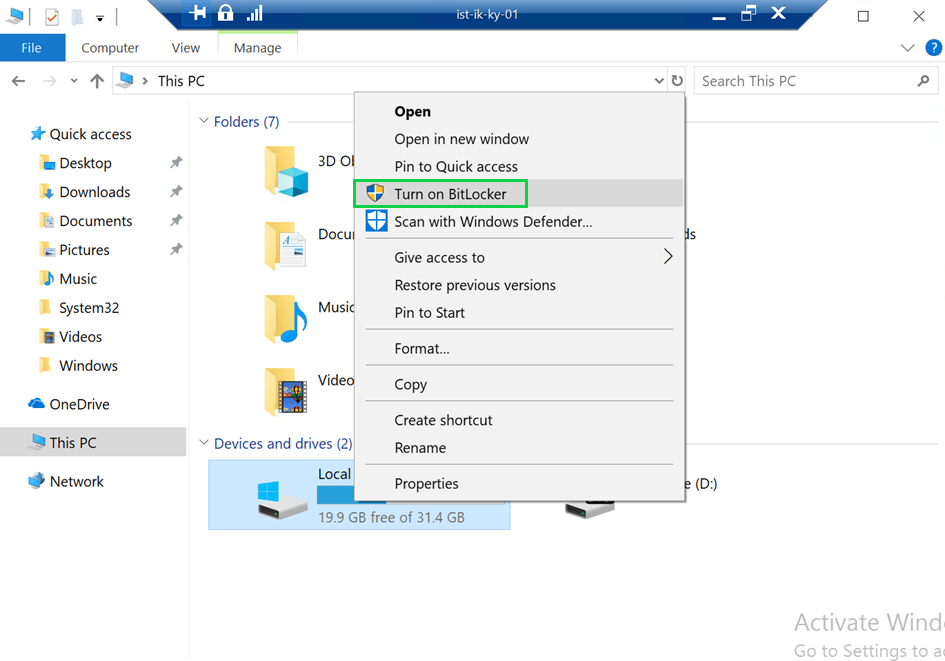Go up one folder level with up arrow
This screenshot has width=945, height=661.
[x=96, y=81]
